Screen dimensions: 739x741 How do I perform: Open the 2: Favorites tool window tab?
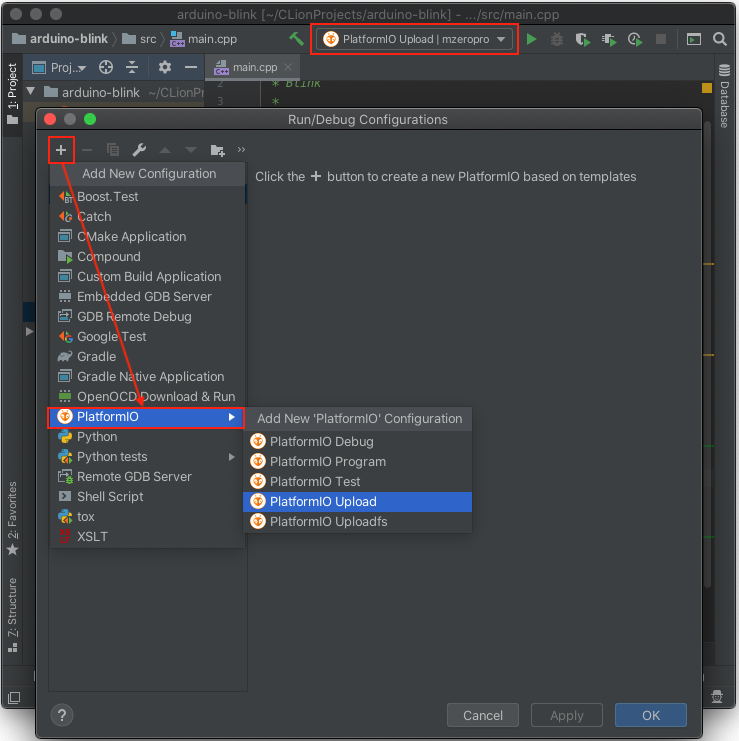coord(12,518)
